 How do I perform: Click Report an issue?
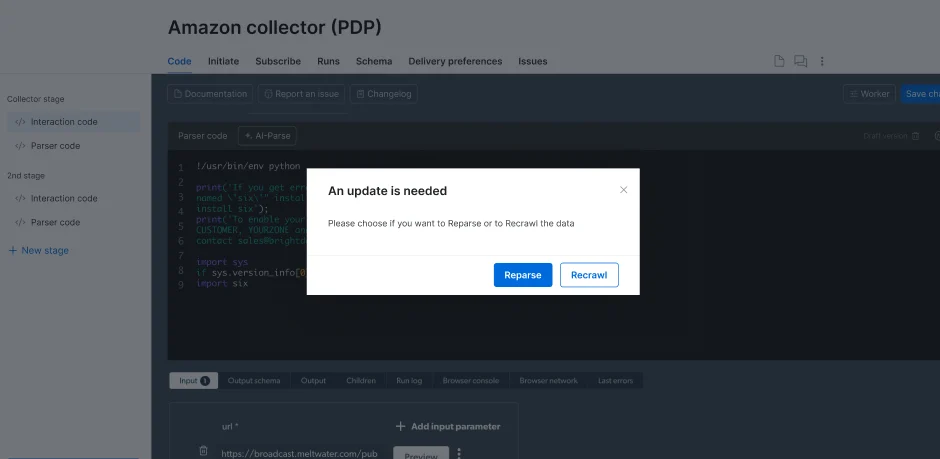(302, 94)
